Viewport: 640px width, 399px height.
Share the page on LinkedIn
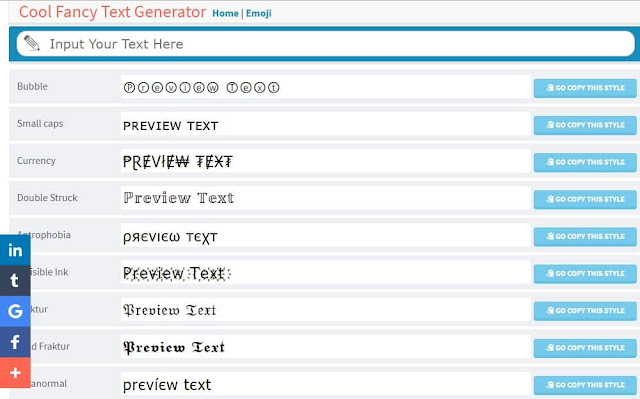pyautogui.click(x=15, y=250)
